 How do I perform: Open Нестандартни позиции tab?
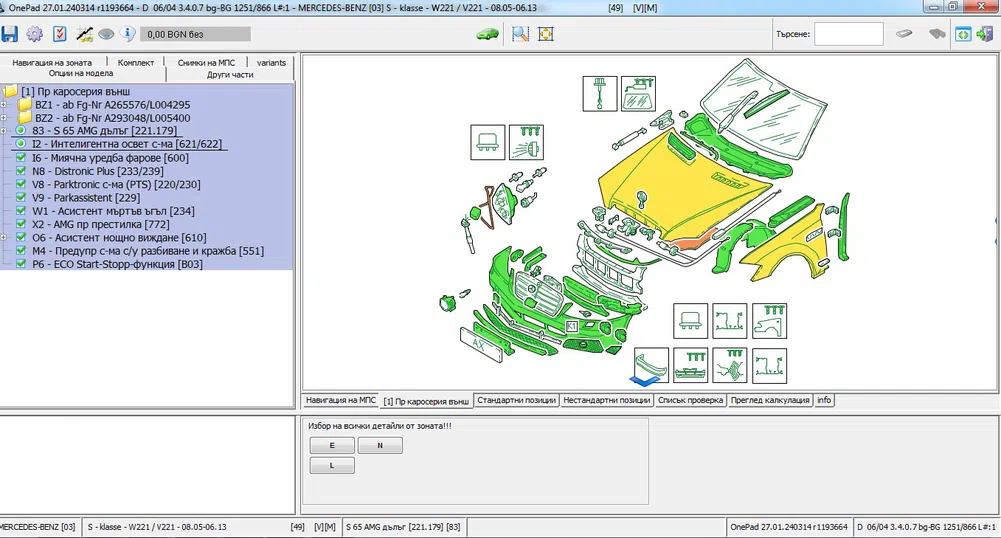click(x=606, y=400)
